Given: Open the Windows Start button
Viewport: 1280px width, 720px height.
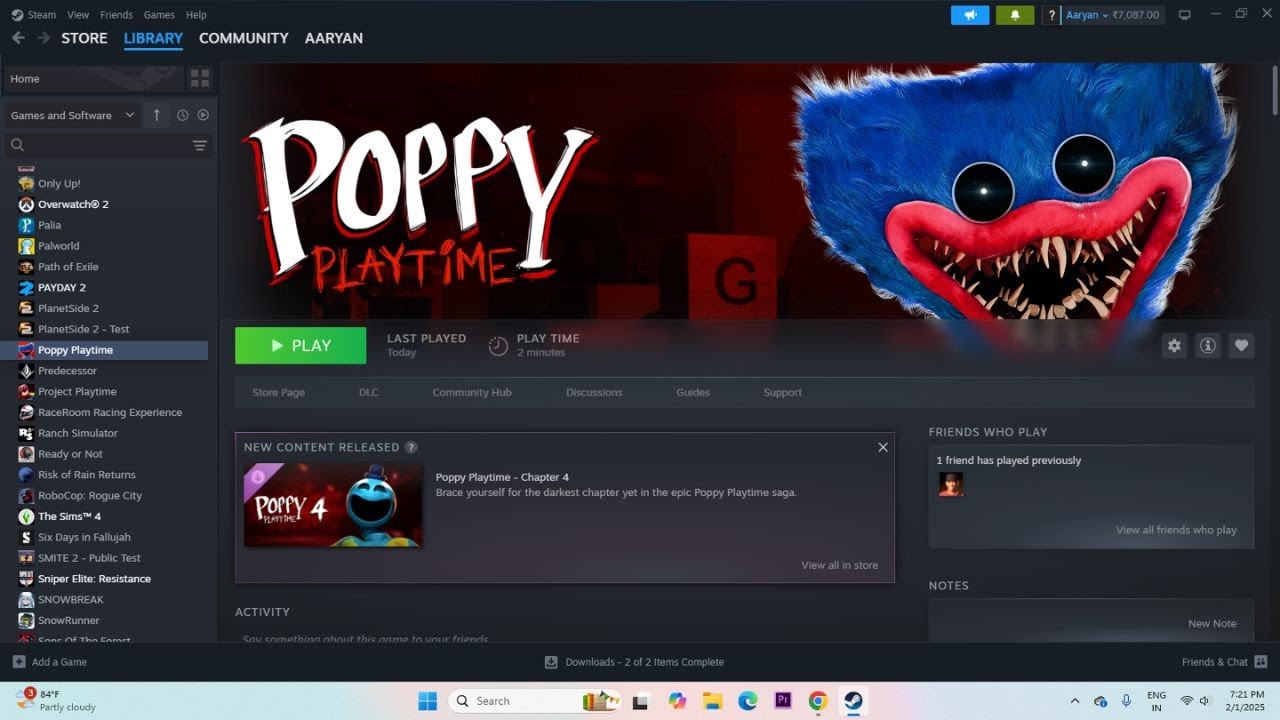Looking at the screenshot, I should [427, 701].
